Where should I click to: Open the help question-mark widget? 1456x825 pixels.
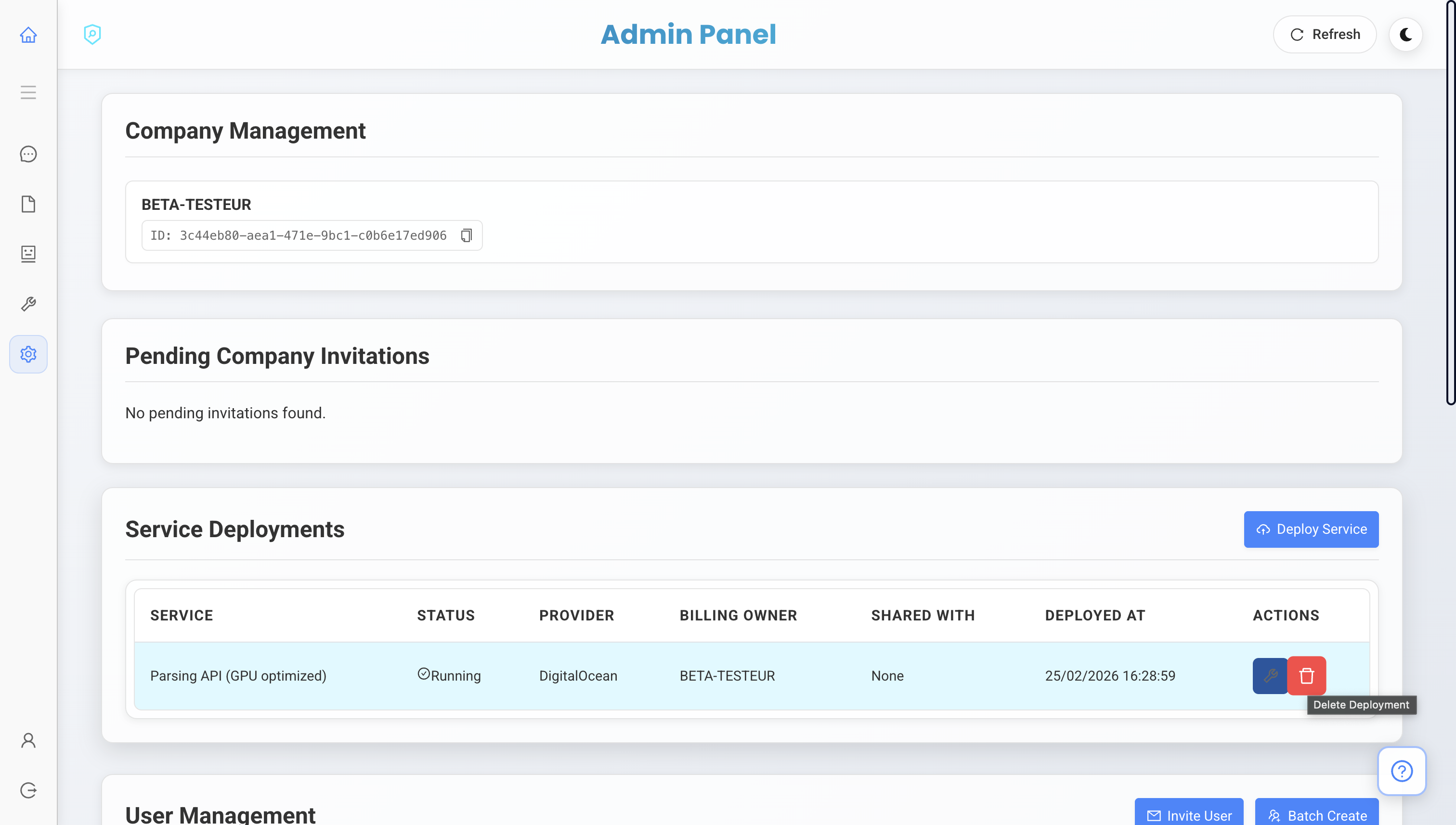point(1402,771)
